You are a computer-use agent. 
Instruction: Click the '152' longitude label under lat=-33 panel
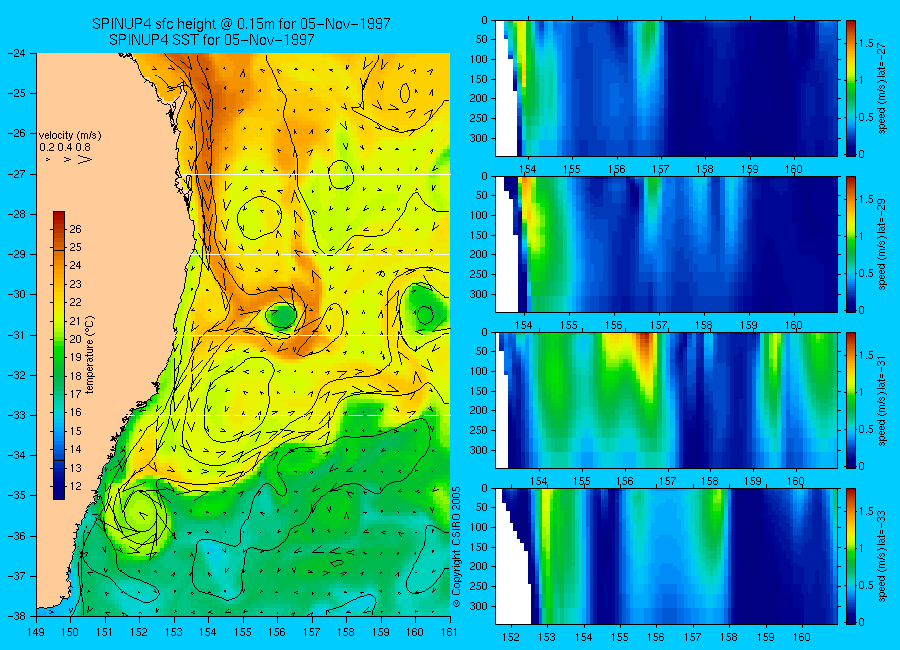pos(510,637)
